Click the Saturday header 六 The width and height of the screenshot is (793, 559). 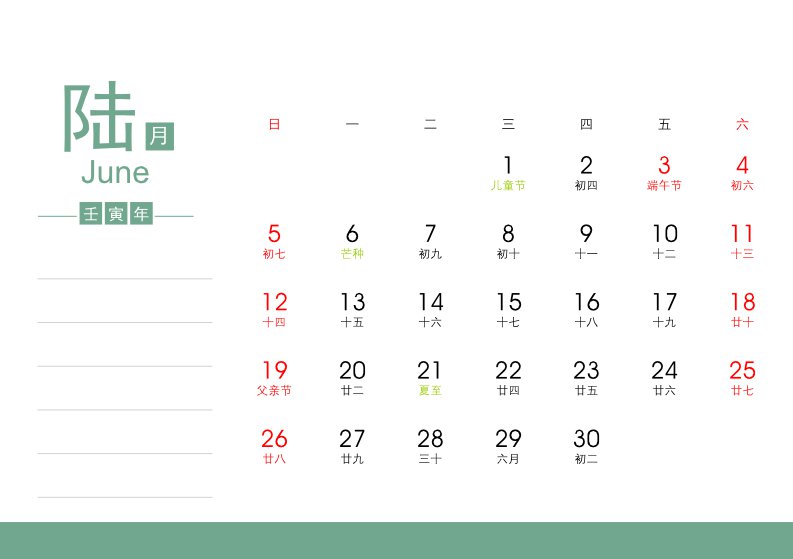pos(742,124)
